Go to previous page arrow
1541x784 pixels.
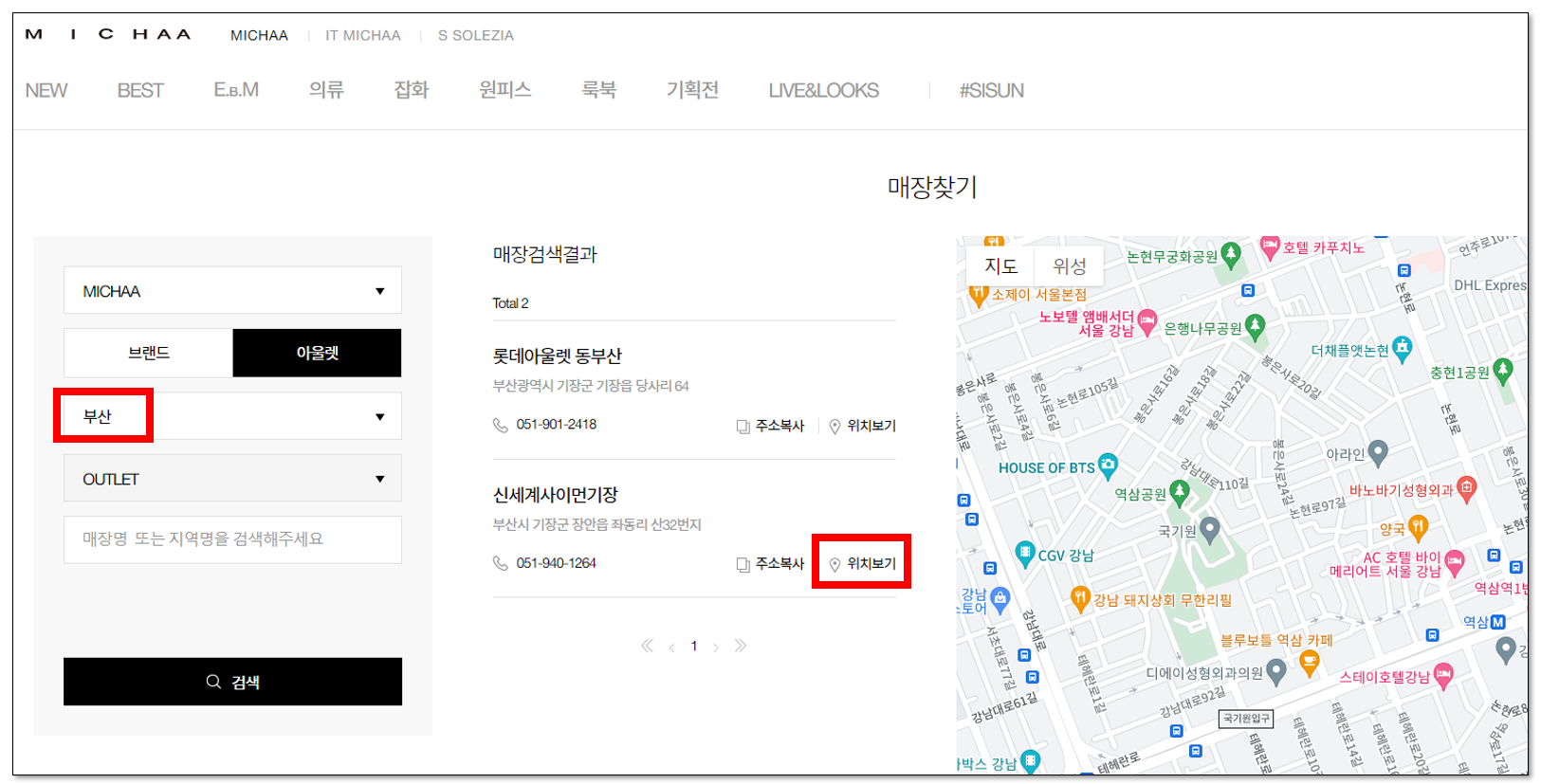pyautogui.click(x=671, y=647)
